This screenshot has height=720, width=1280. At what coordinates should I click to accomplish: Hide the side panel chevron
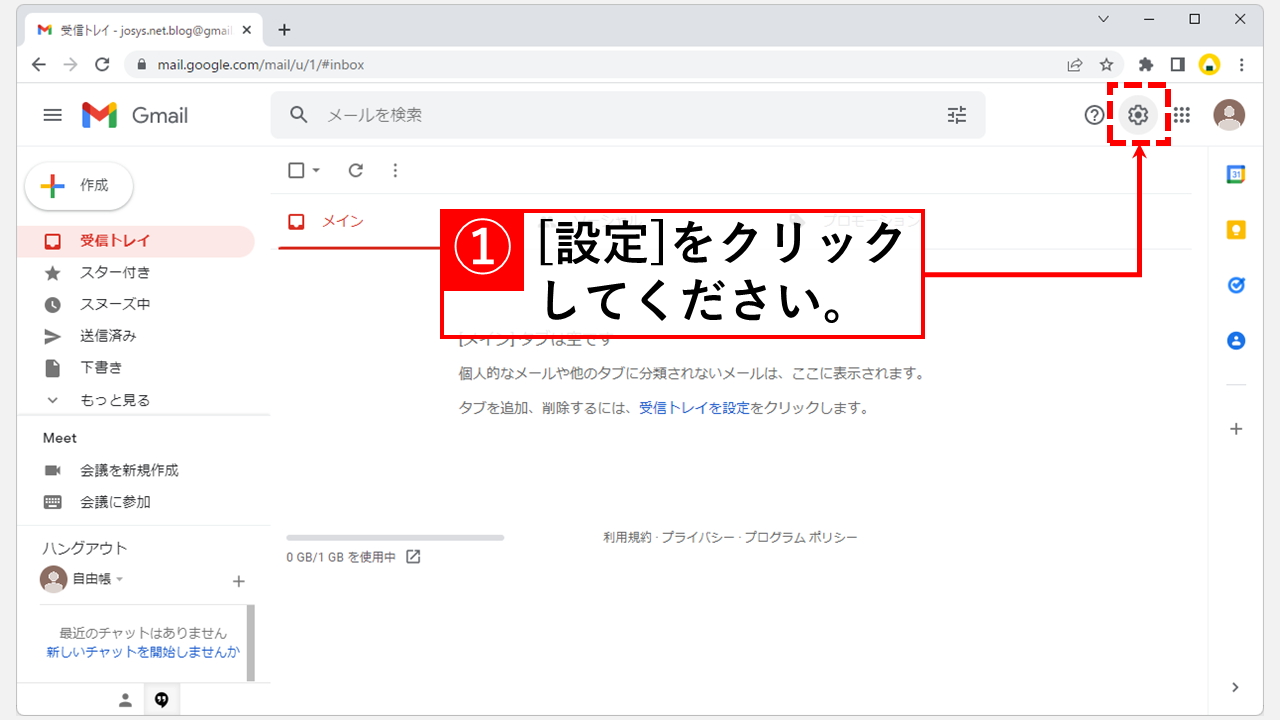[1236, 687]
